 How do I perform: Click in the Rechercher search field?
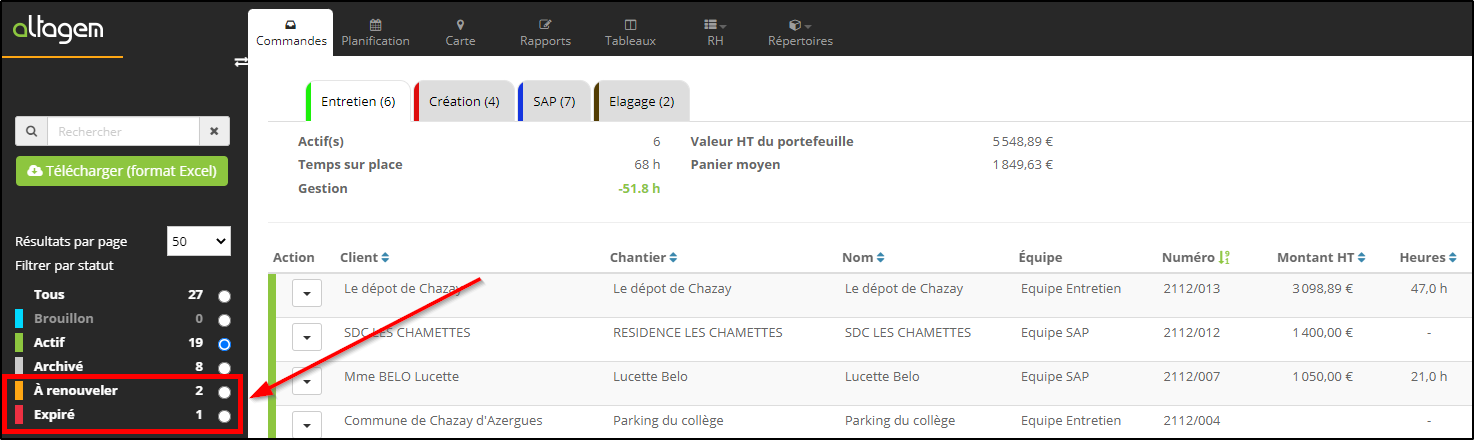pos(122,131)
